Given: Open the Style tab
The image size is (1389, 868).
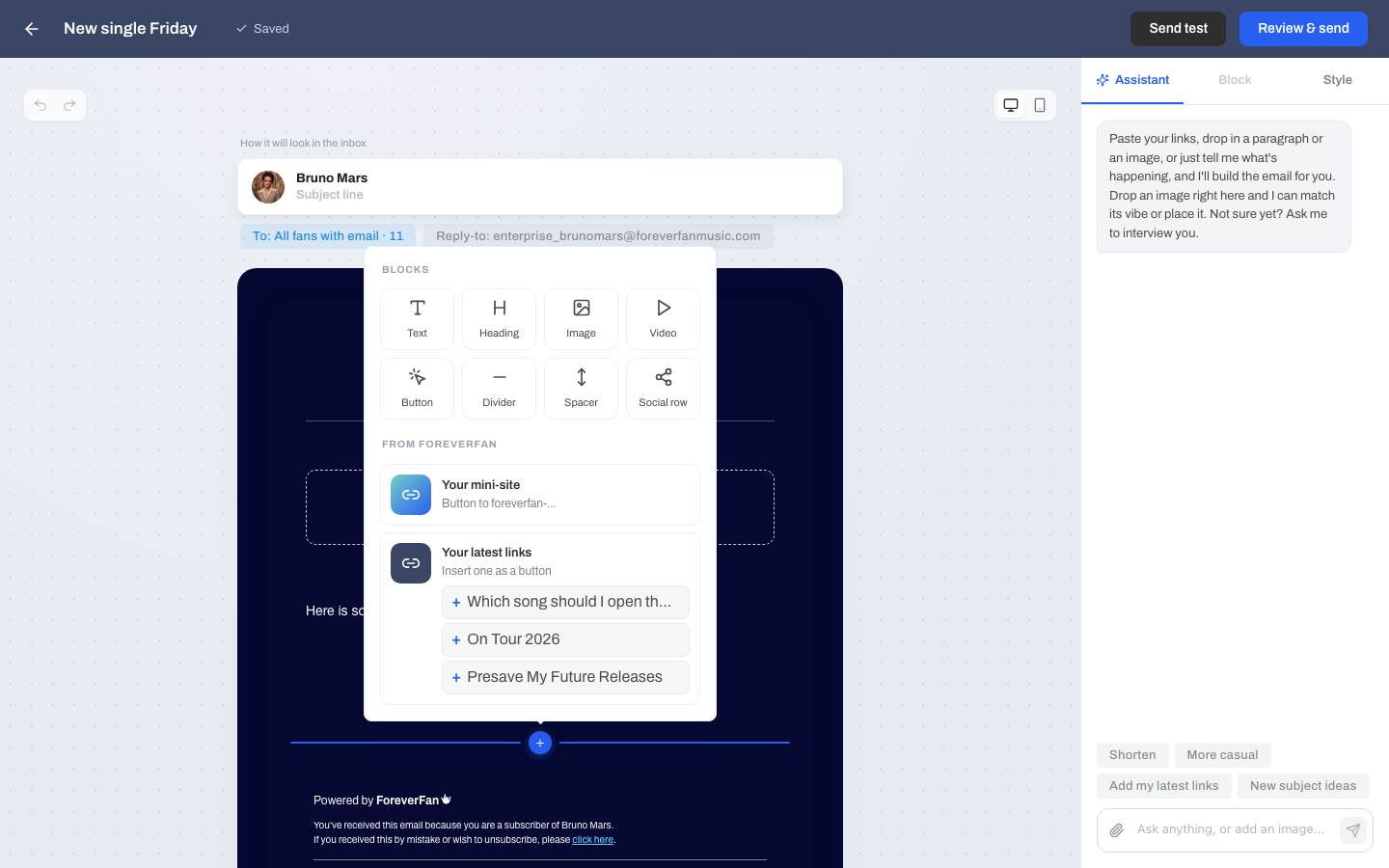Looking at the screenshot, I should (x=1337, y=80).
